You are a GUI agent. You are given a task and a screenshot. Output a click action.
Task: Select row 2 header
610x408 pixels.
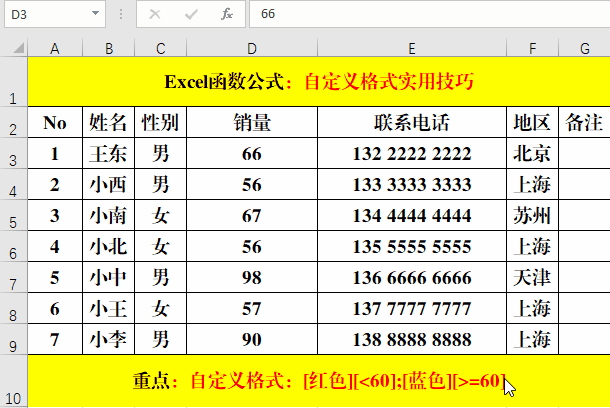(x=14, y=122)
